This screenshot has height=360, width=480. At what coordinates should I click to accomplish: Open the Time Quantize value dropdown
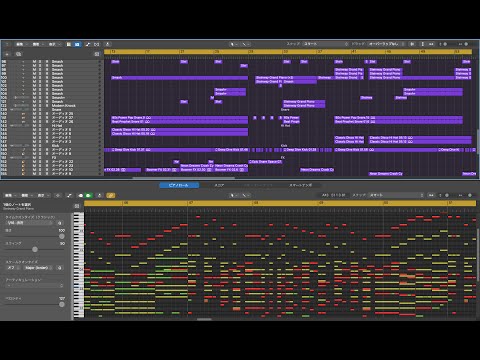(x=30, y=223)
